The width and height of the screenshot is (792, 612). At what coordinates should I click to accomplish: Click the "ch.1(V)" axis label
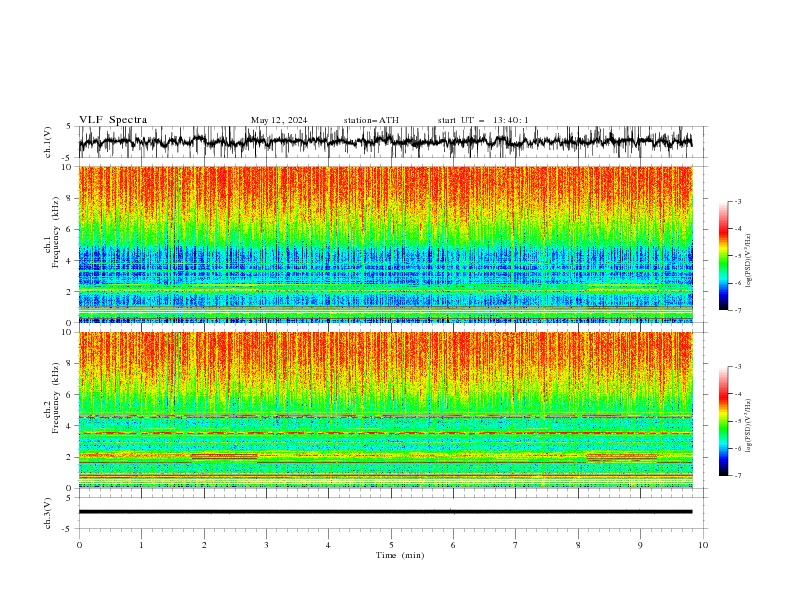pyautogui.click(x=48, y=142)
